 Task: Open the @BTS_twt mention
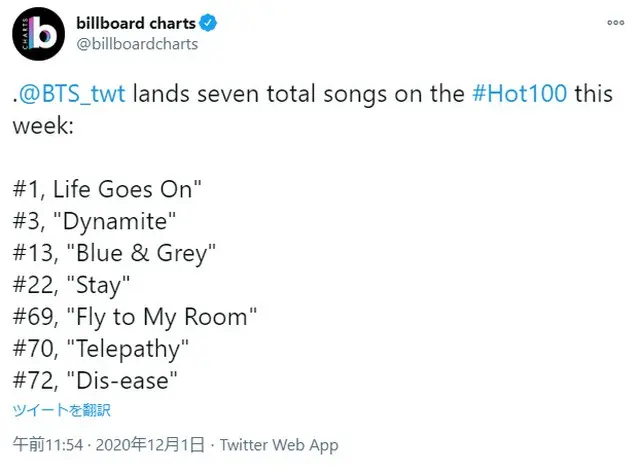[72, 94]
